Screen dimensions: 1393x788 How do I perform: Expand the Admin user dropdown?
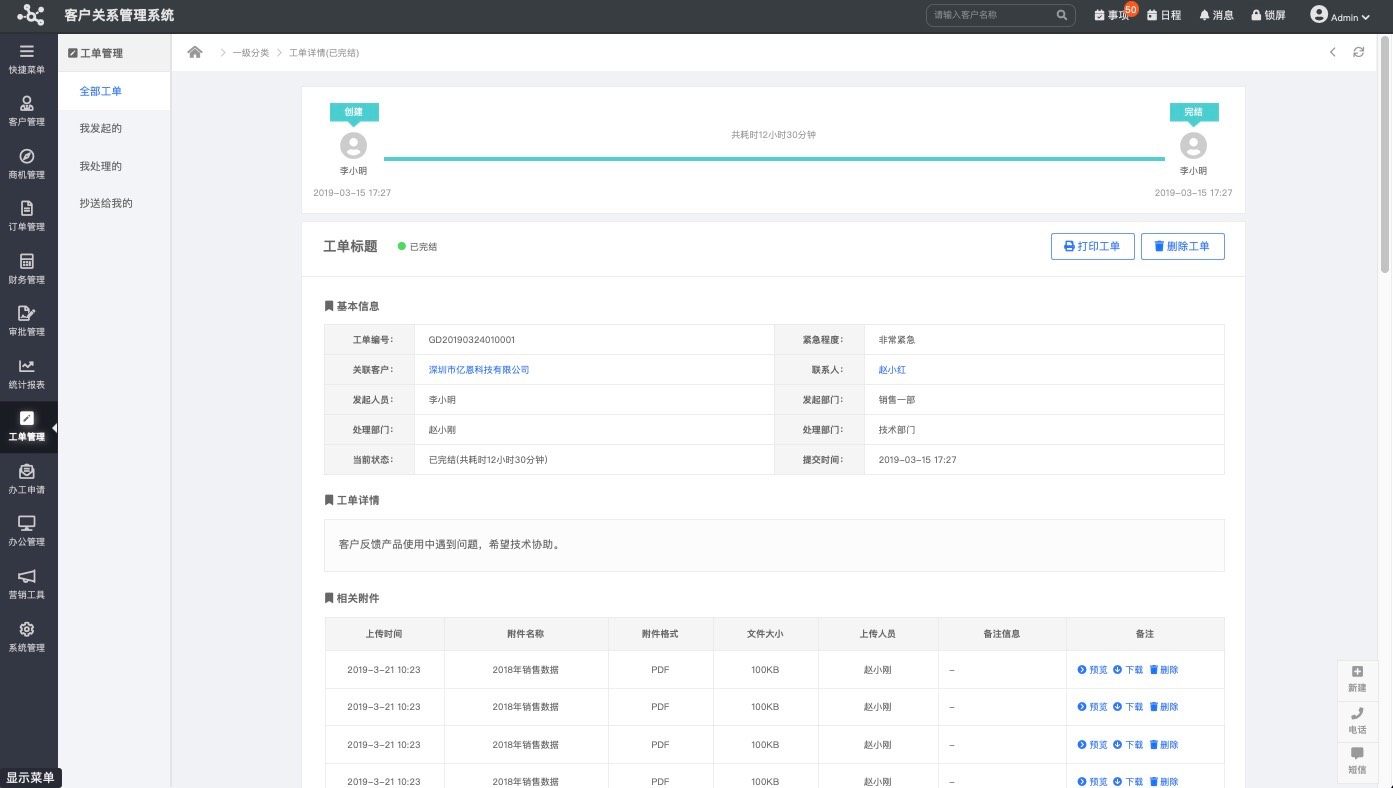1340,16
